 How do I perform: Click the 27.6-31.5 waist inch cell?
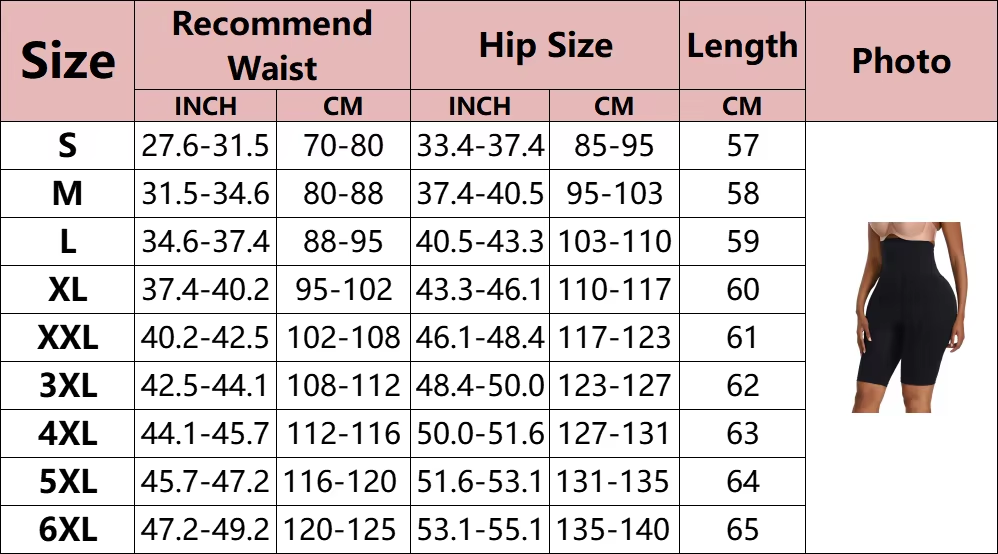tap(204, 146)
